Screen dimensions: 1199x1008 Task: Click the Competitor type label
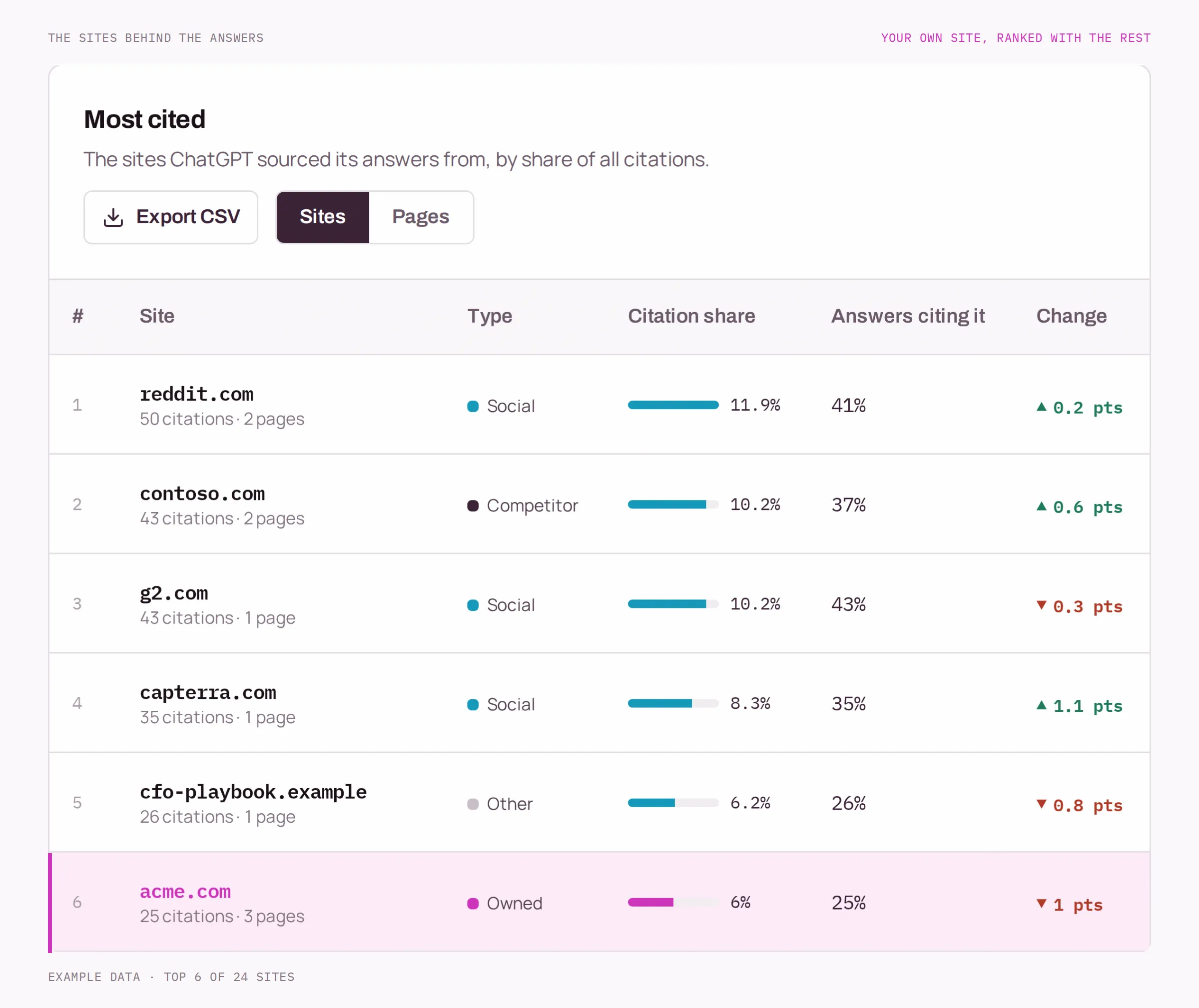(x=532, y=505)
